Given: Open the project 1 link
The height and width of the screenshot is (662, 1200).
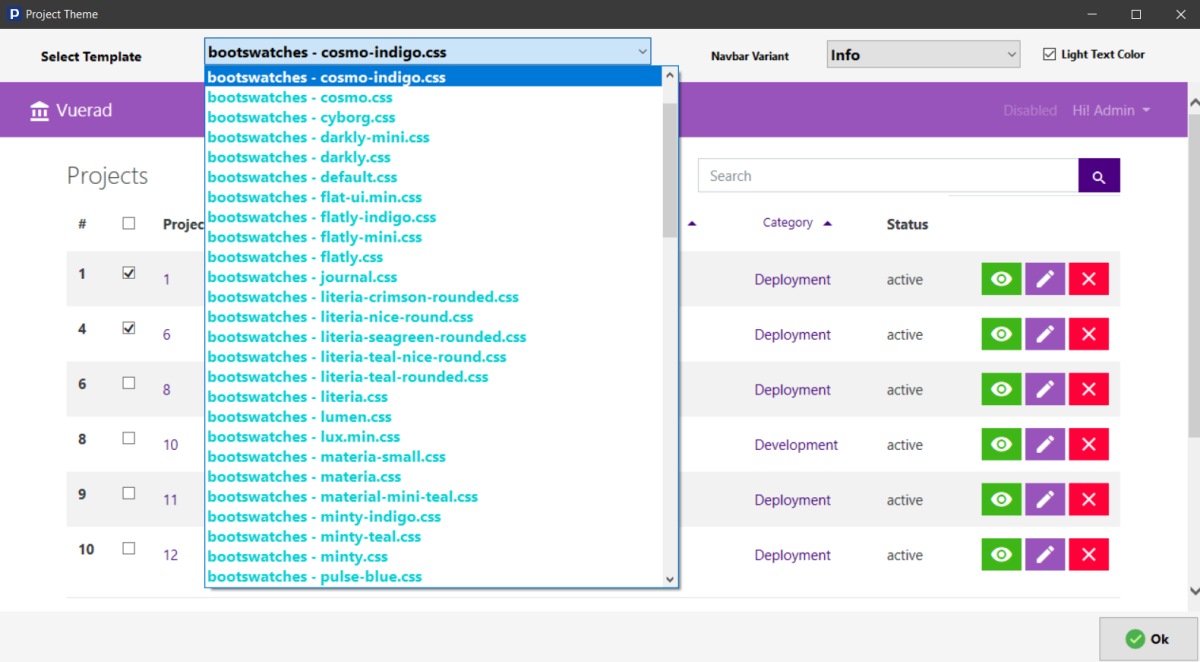Looking at the screenshot, I should coord(167,279).
